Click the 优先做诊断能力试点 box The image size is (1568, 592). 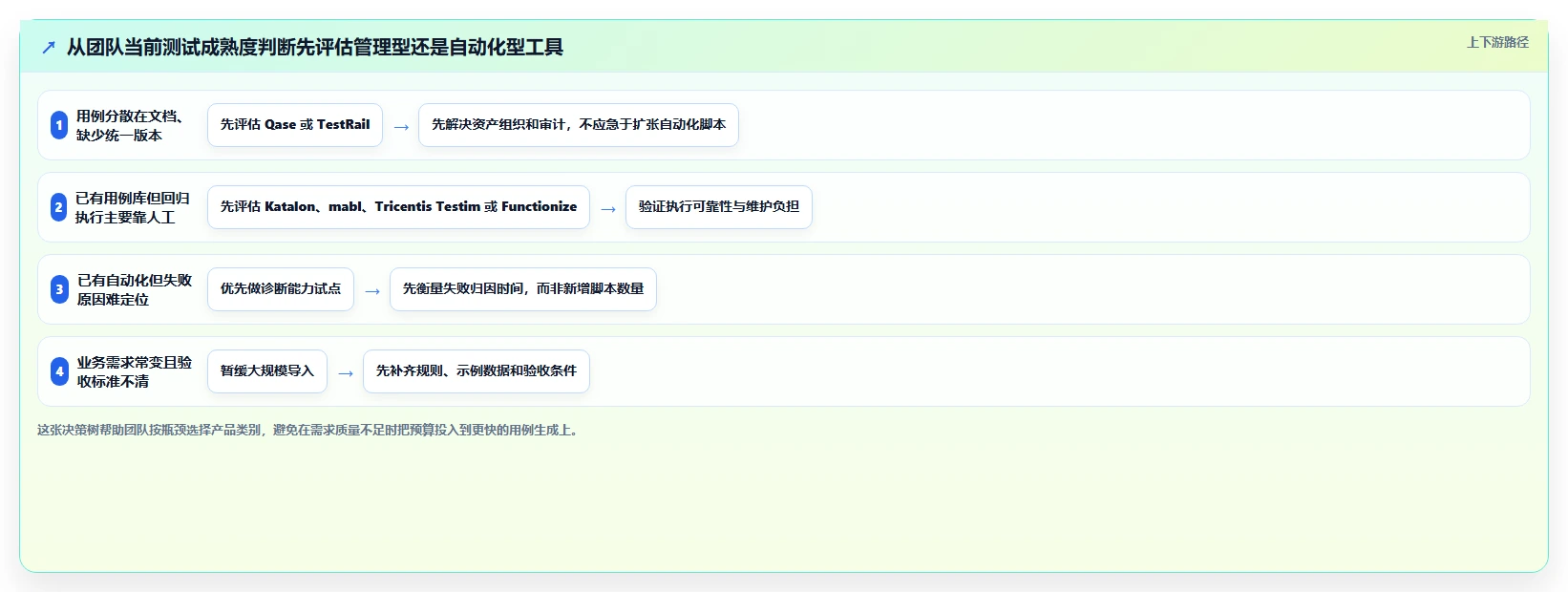click(281, 289)
